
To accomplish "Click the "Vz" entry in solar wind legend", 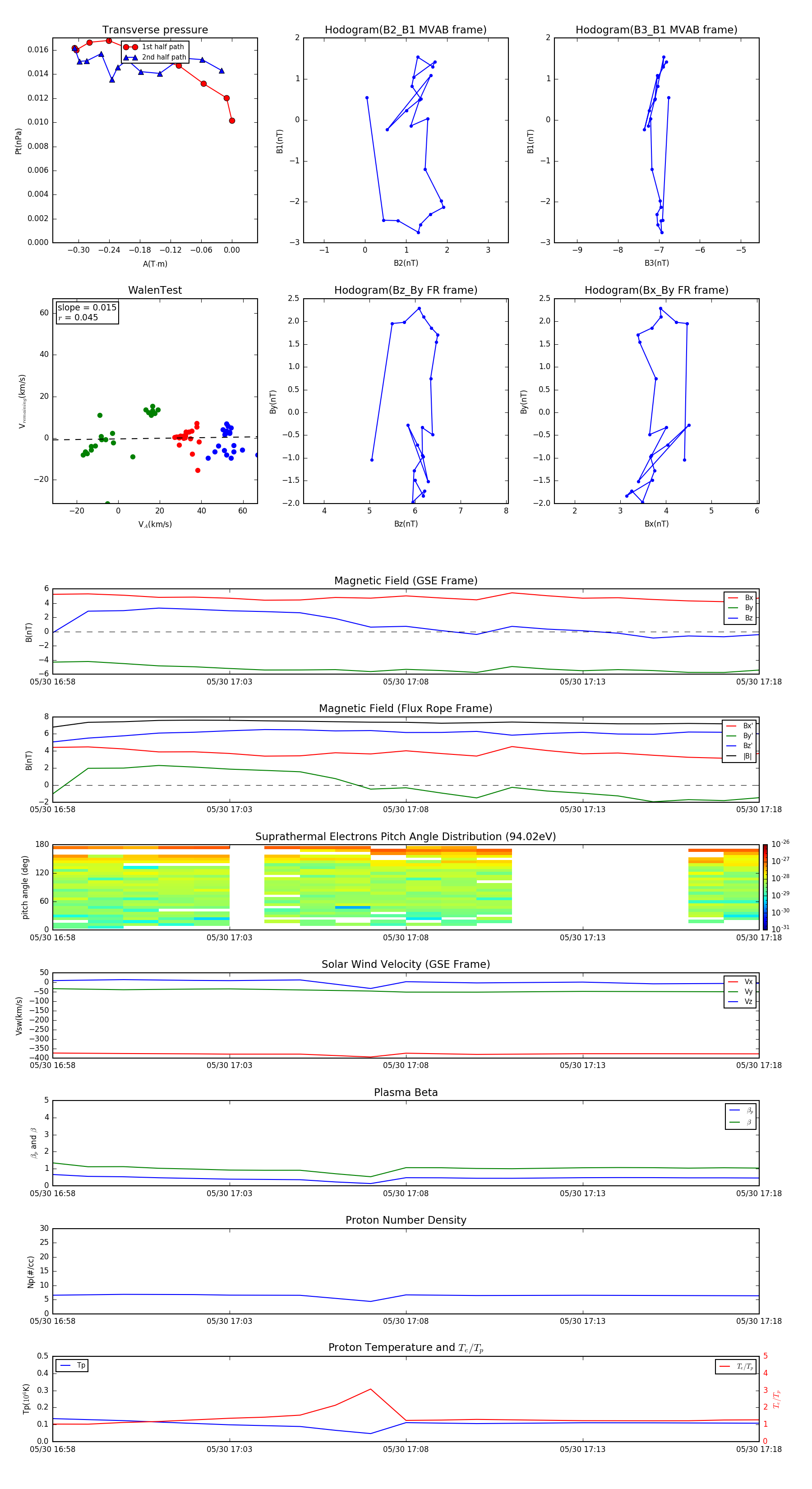I will [x=740, y=1002].
